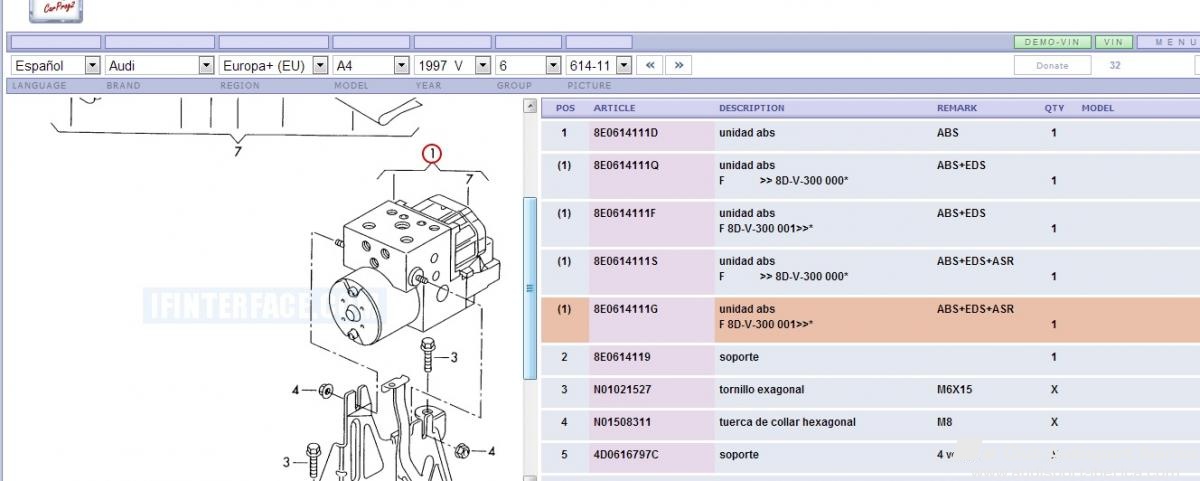1200x481 pixels.
Task: Click the ABS+EDS remark in the 8E0614111F row
Action: tap(961, 213)
